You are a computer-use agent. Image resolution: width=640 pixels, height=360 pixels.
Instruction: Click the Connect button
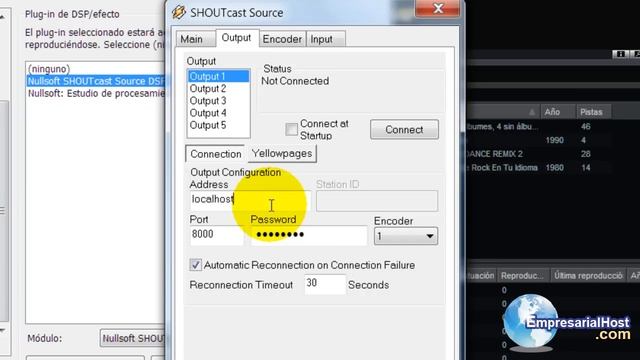pos(404,129)
